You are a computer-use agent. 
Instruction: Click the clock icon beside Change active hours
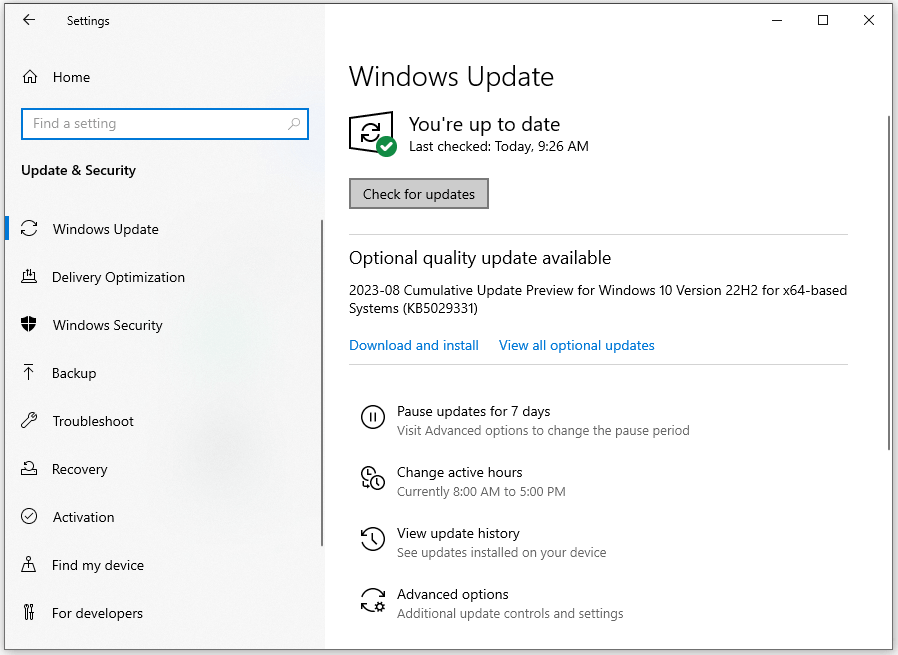(x=373, y=478)
